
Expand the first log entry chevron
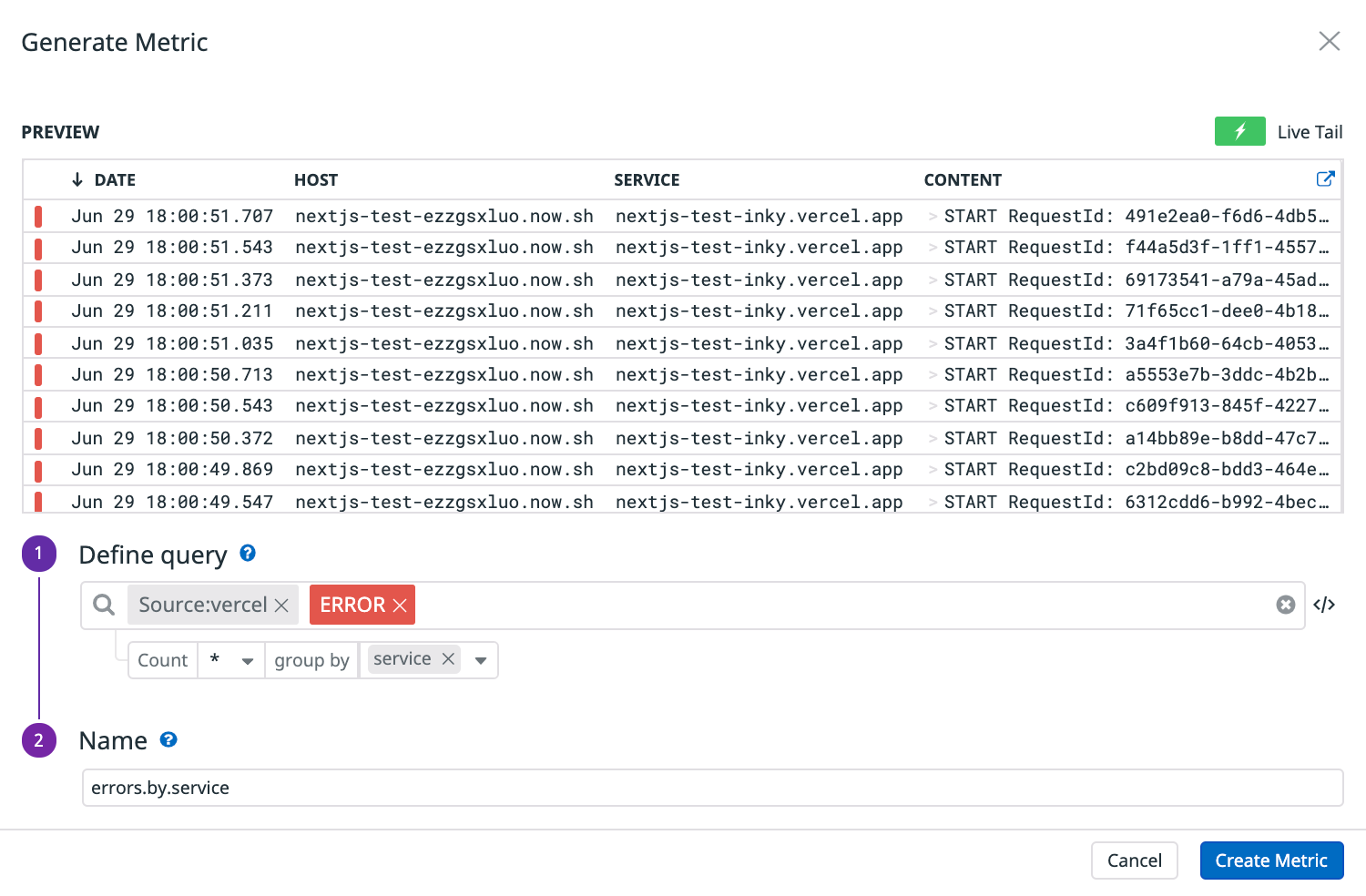(x=933, y=216)
